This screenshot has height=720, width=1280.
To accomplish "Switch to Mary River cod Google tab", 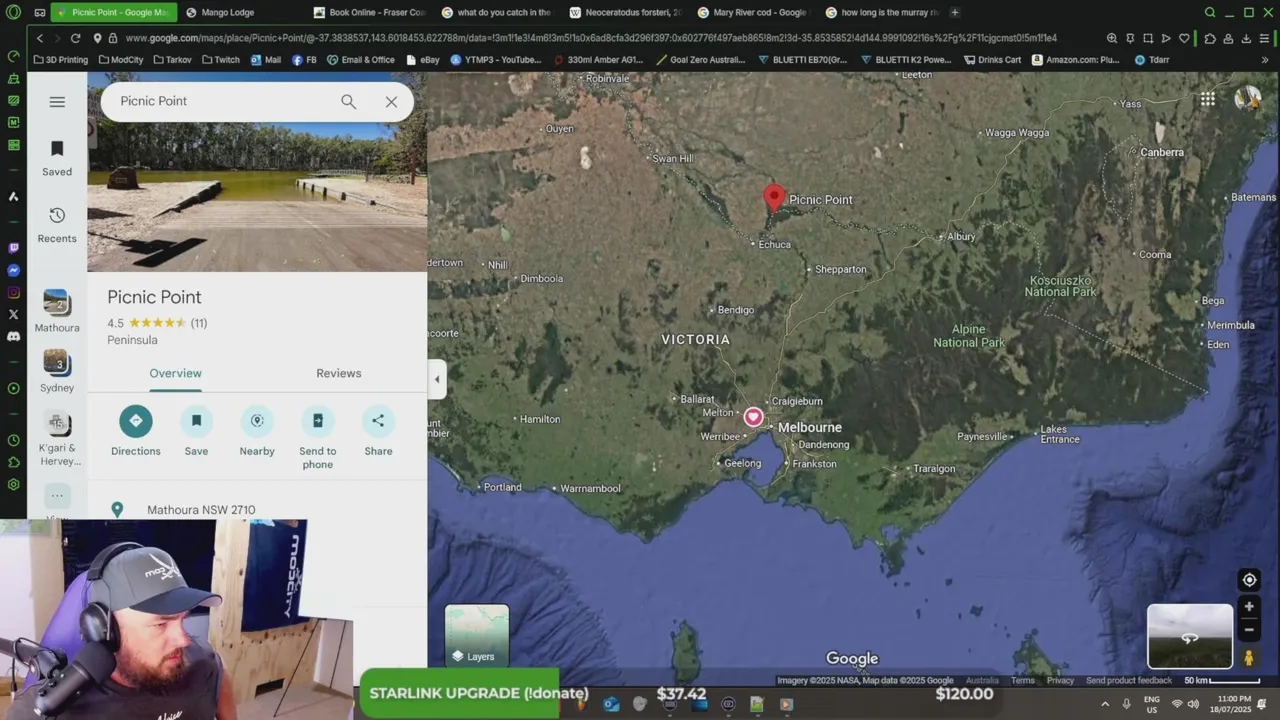I will [x=753, y=13].
